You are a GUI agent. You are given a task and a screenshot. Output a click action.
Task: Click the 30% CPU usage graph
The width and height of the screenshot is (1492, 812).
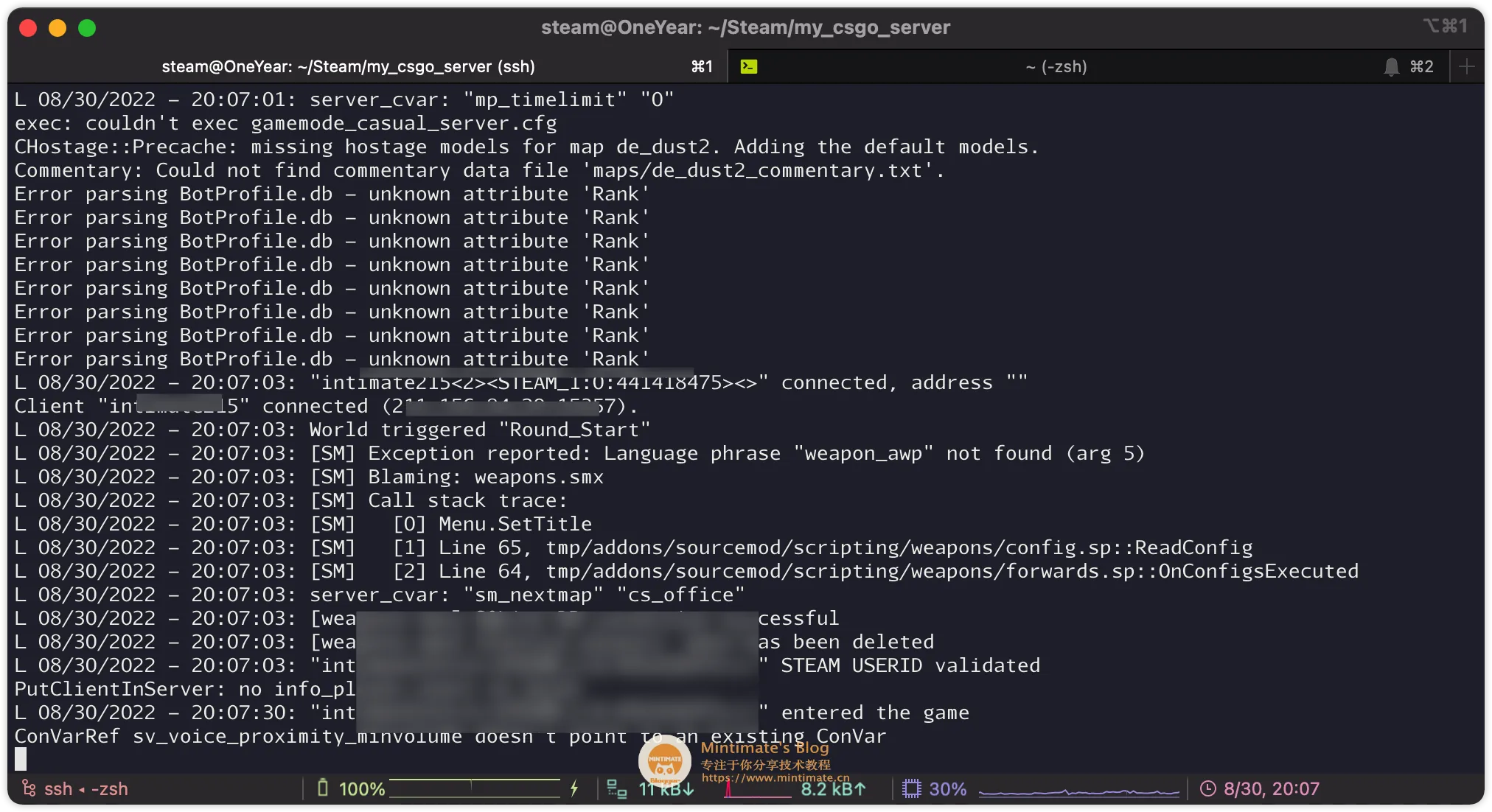pyautogui.click(x=1078, y=792)
